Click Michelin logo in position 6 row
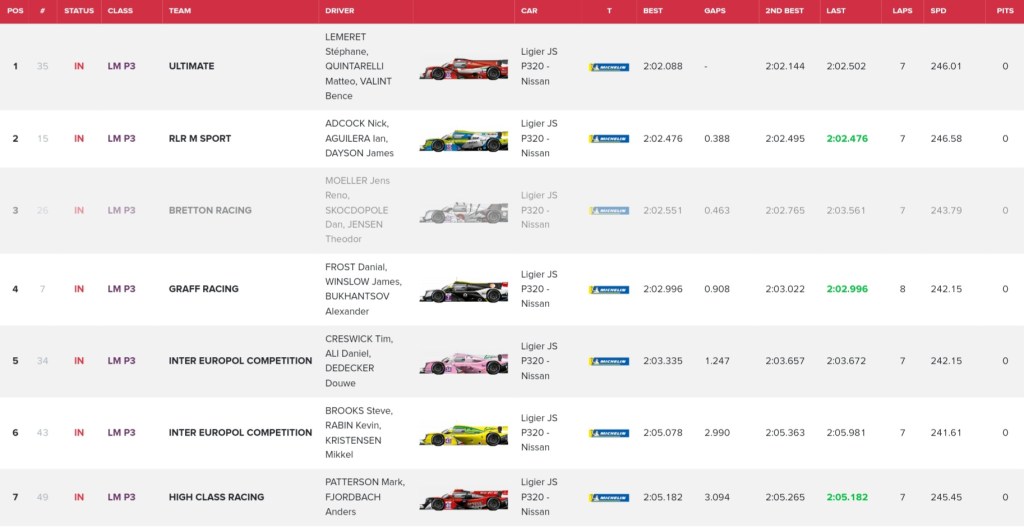 coord(609,433)
